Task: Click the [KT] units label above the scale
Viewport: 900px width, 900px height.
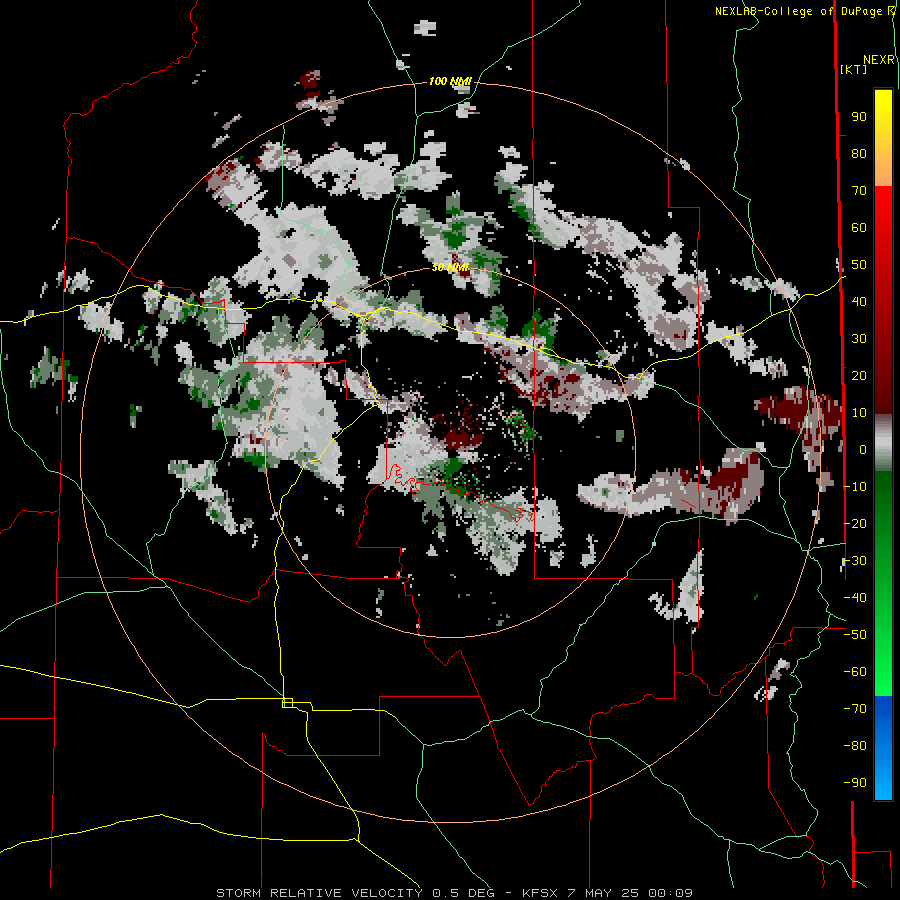Action: (x=854, y=69)
